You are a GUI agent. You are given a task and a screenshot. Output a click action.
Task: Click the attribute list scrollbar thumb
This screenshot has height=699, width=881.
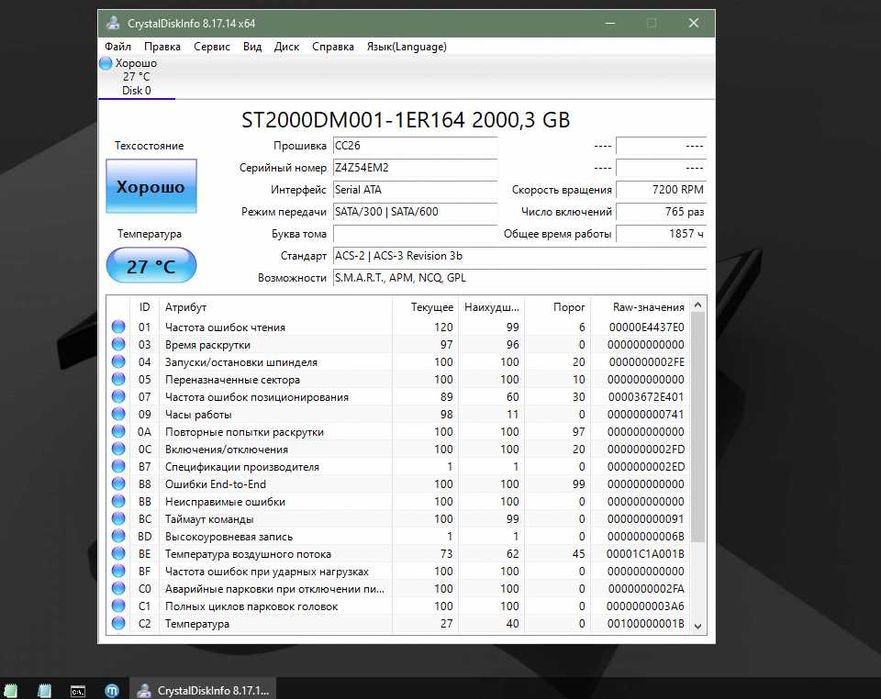coord(698,427)
